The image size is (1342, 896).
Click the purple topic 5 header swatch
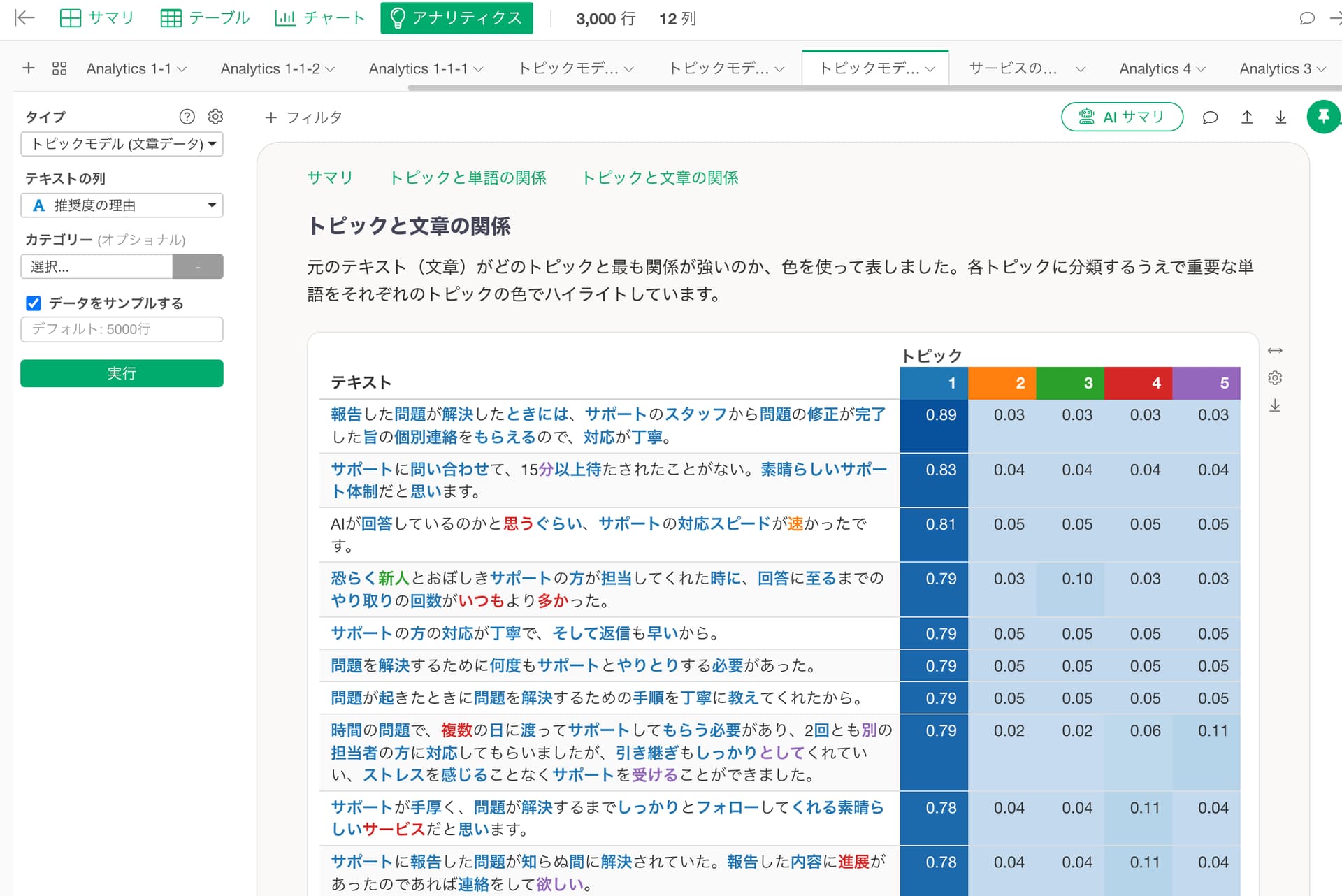pyautogui.click(x=1206, y=383)
